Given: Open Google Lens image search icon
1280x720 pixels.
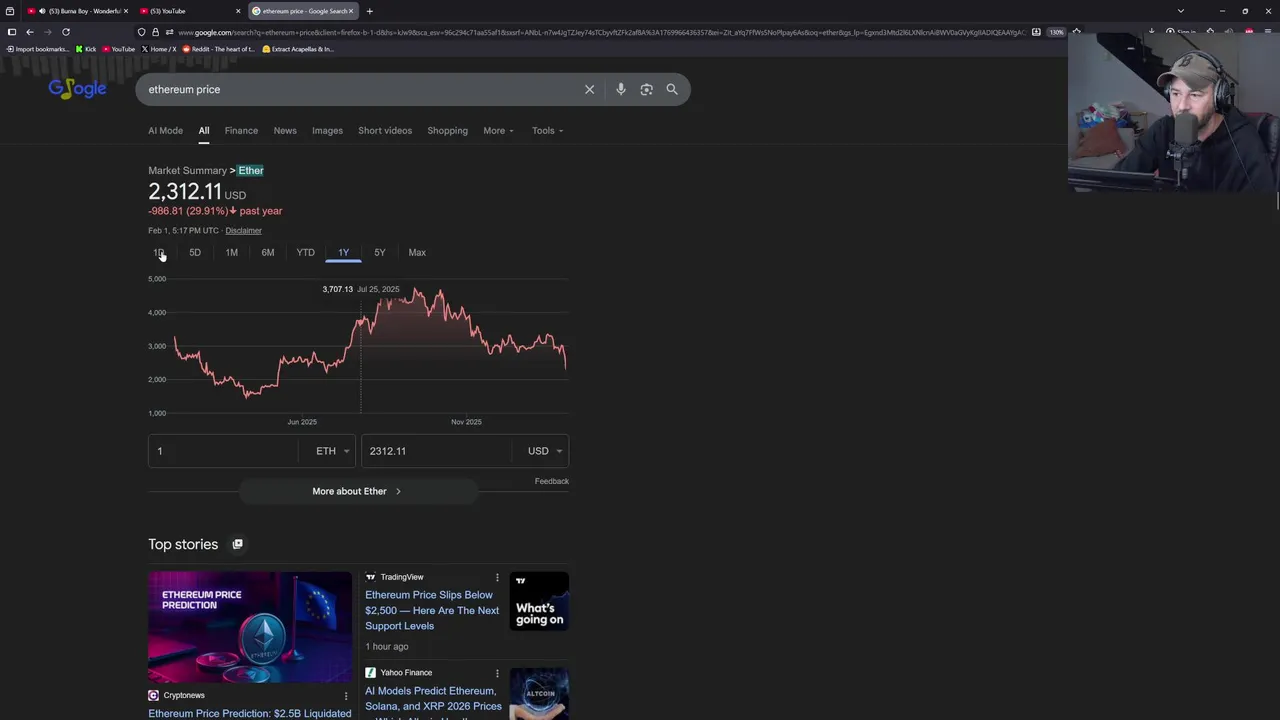Looking at the screenshot, I should click(x=646, y=89).
